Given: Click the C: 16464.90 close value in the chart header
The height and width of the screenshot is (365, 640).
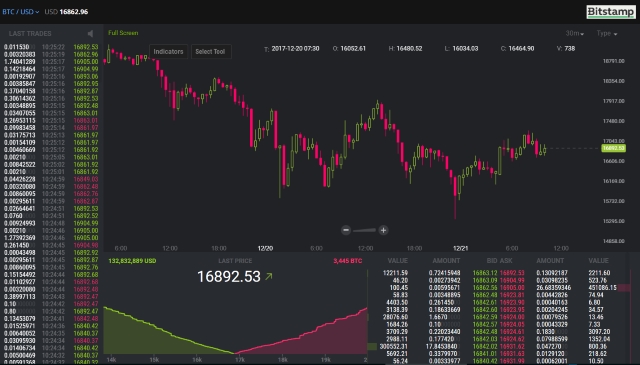Looking at the screenshot, I should click(x=517, y=49).
